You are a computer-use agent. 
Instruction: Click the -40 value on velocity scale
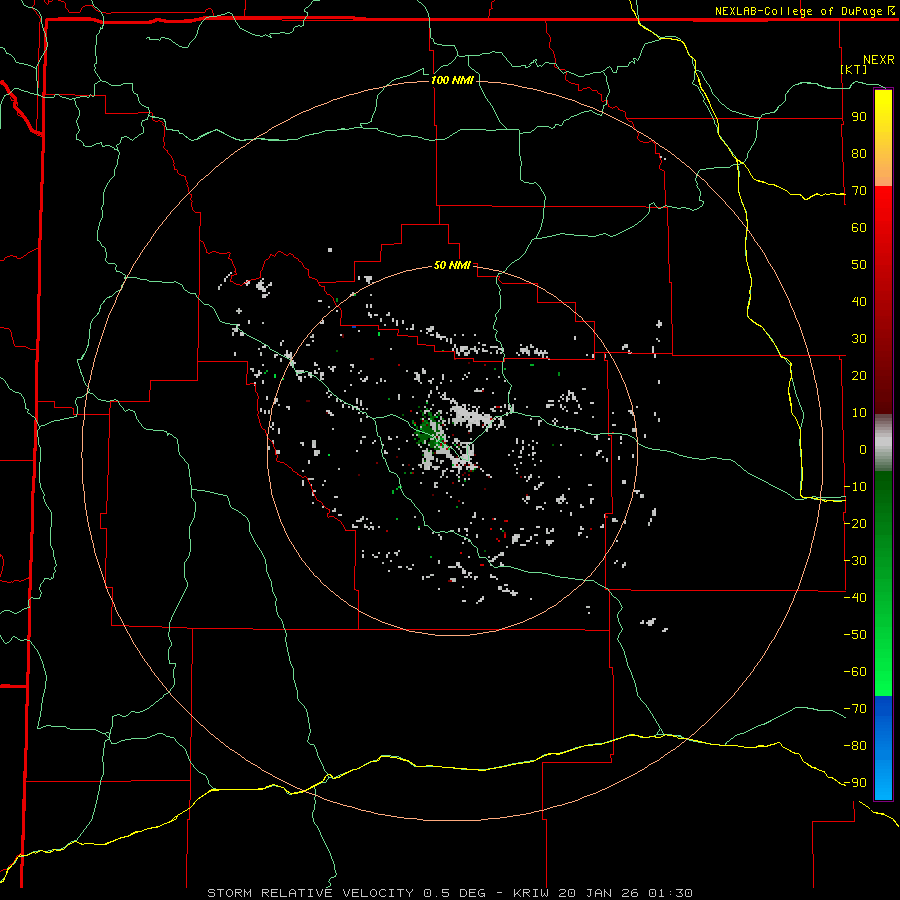(x=855, y=598)
